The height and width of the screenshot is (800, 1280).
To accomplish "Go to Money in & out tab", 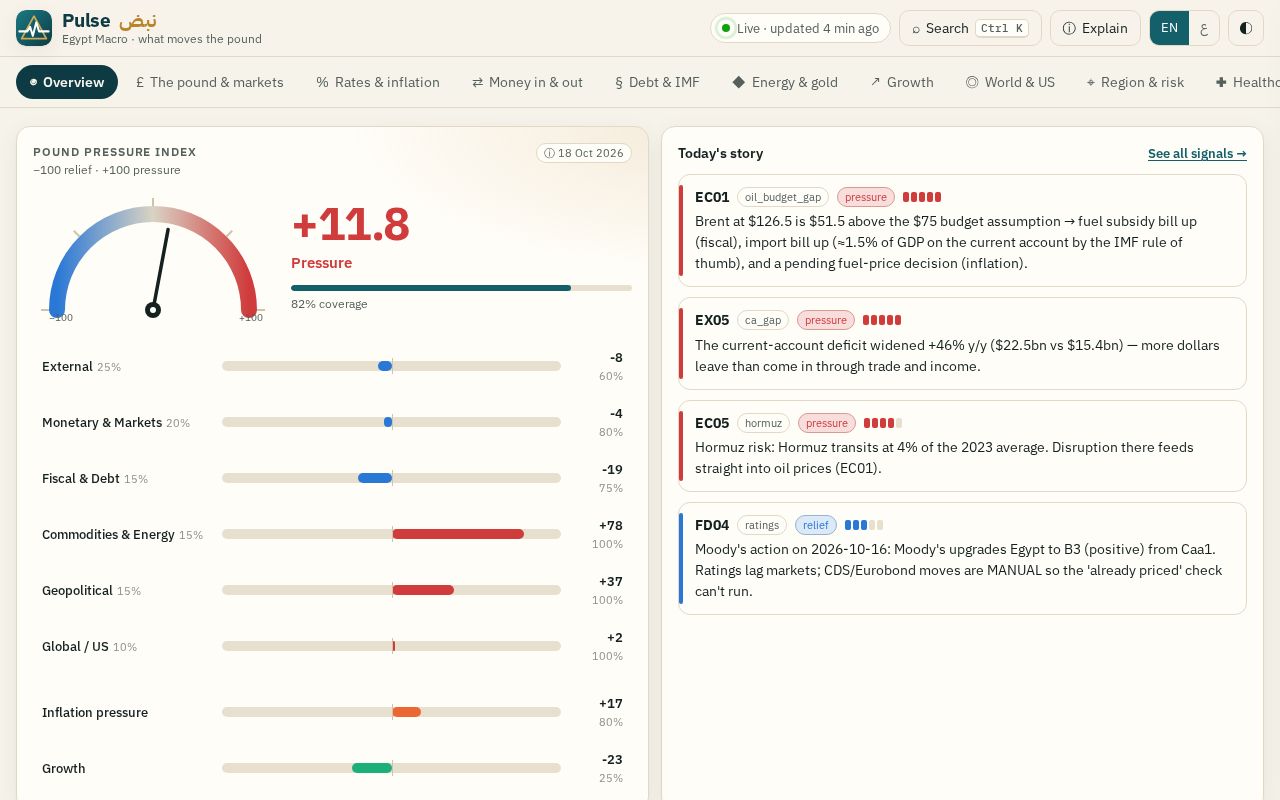I will coord(527,82).
